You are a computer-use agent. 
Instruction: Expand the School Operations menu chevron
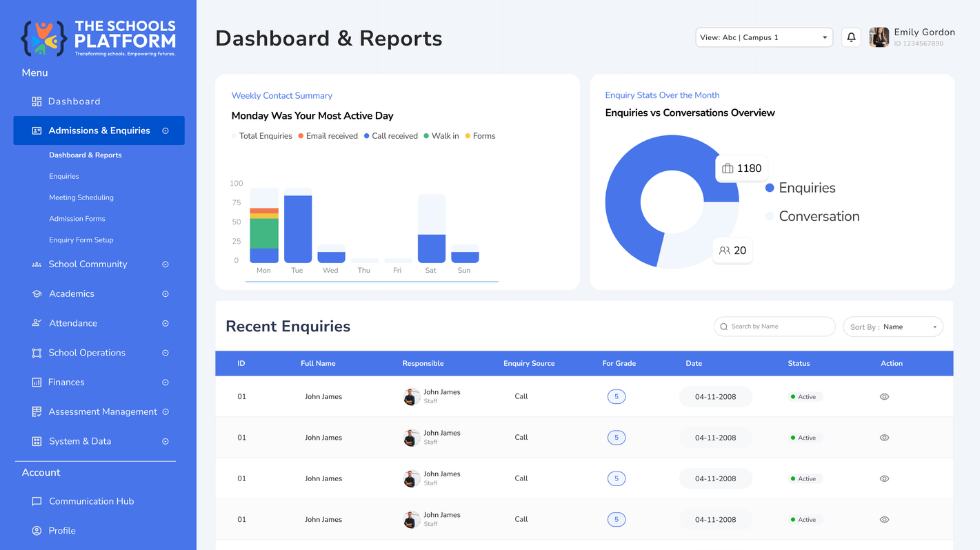[166, 352]
